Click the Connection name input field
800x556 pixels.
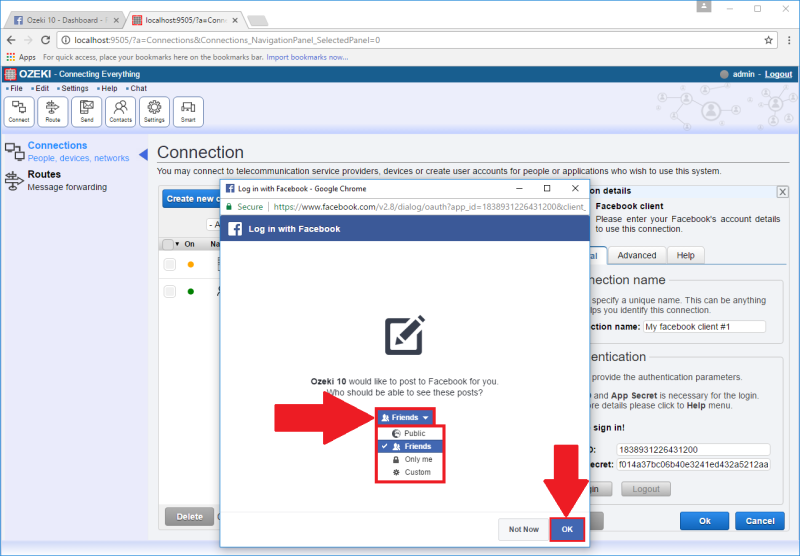pyautogui.click(x=704, y=327)
